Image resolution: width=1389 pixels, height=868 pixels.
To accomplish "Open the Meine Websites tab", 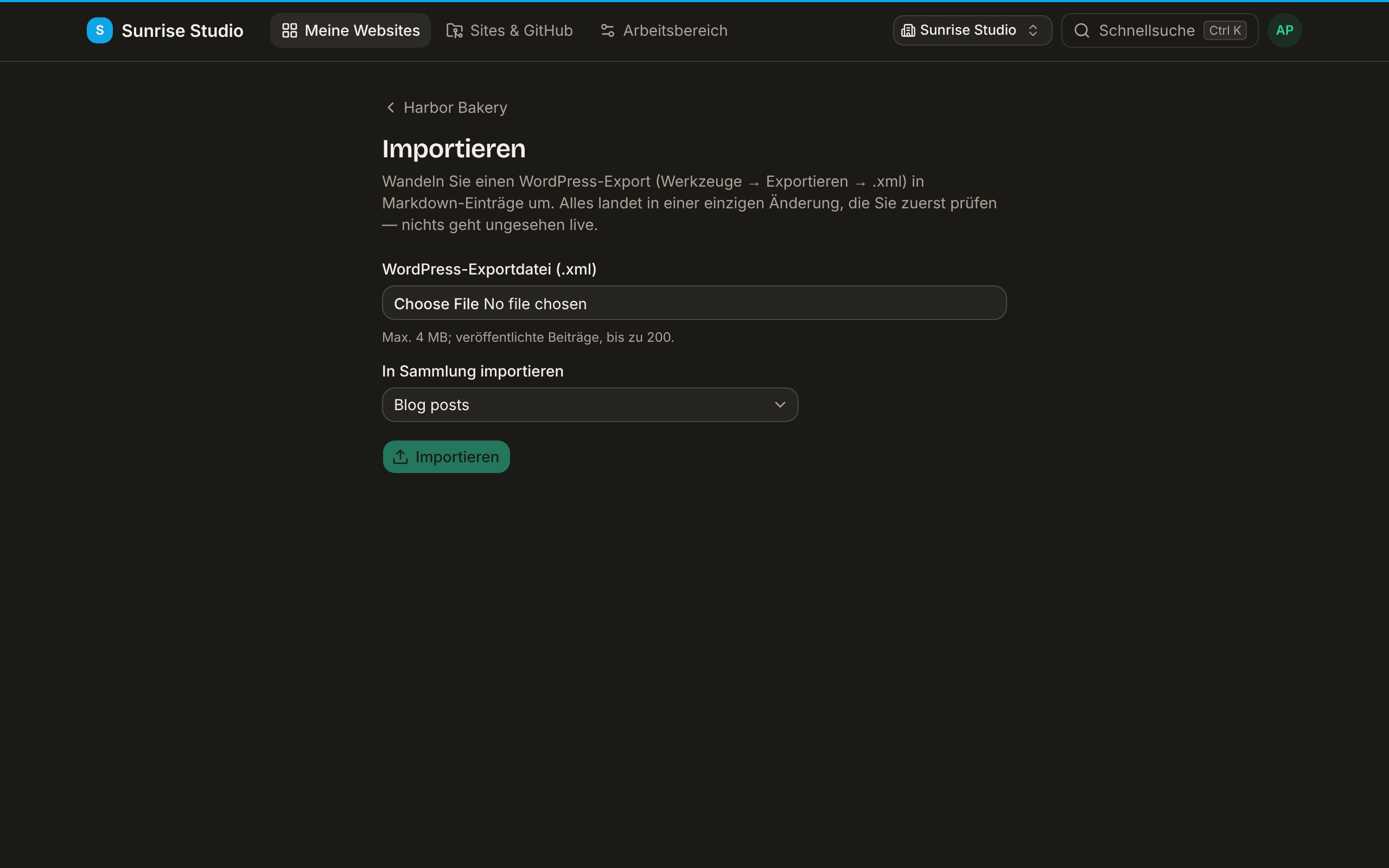I will [350, 30].
